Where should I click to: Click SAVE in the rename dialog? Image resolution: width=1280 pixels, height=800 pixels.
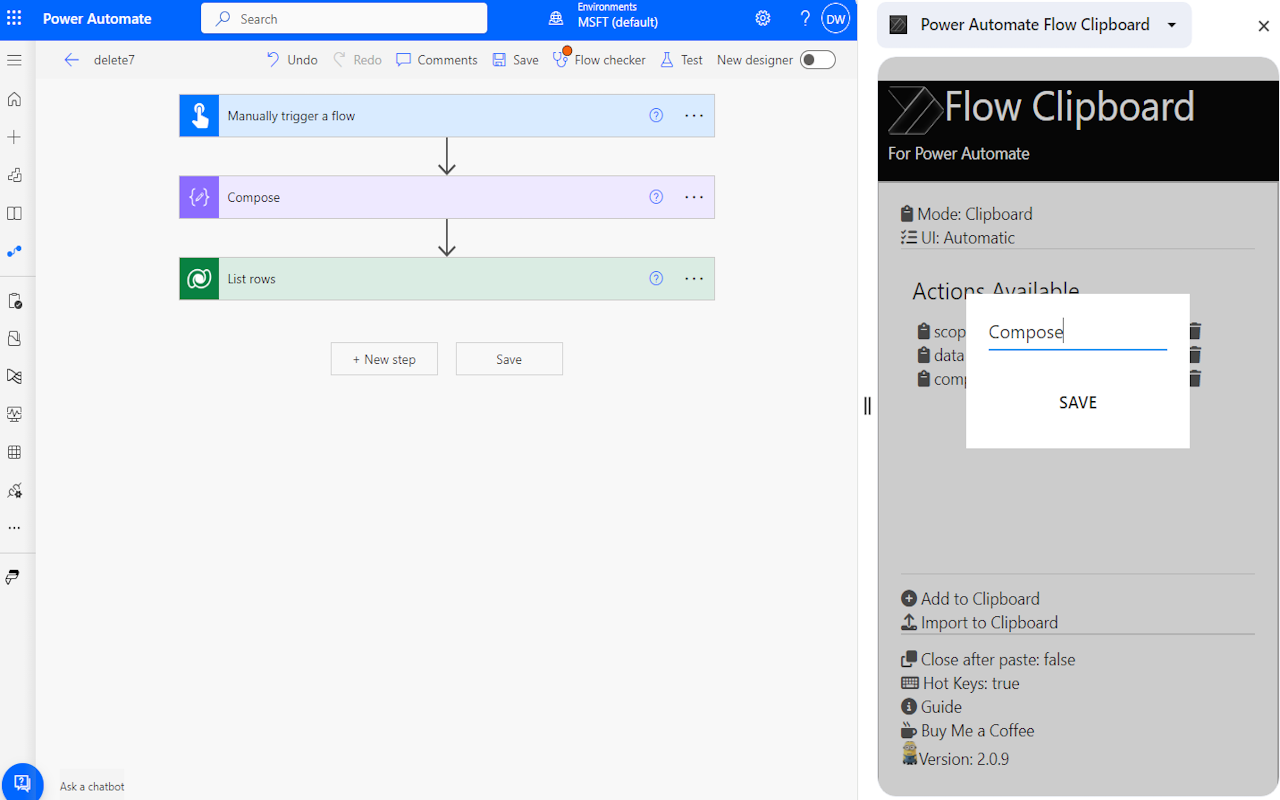(1077, 402)
